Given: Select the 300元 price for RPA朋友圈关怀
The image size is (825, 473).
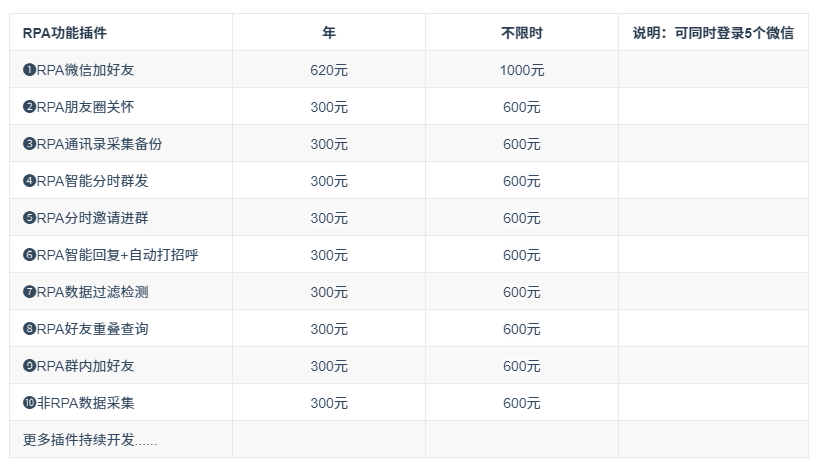Looking at the screenshot, I should pyautogui.click(x=329, y=107).
